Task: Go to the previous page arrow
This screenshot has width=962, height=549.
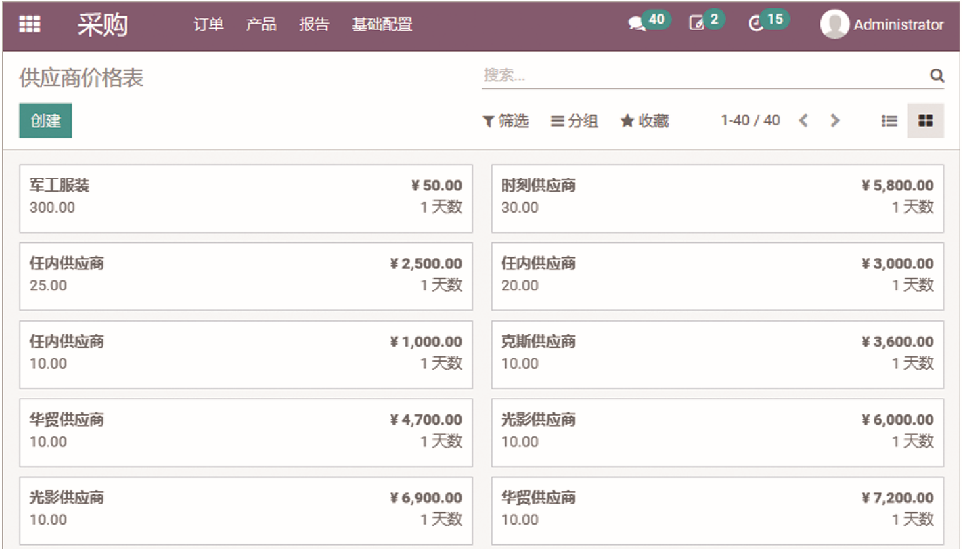Action: 803,121
